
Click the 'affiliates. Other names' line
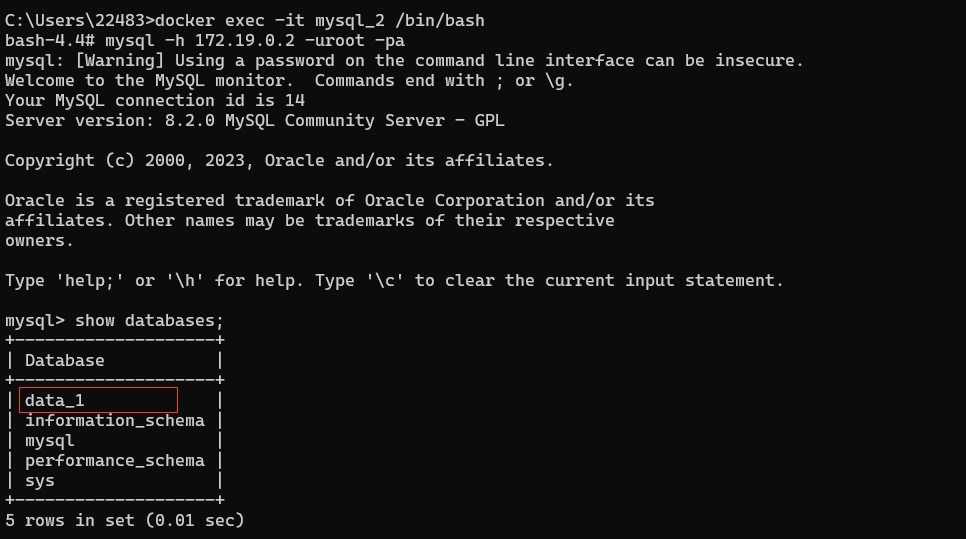tap(309, 221)
